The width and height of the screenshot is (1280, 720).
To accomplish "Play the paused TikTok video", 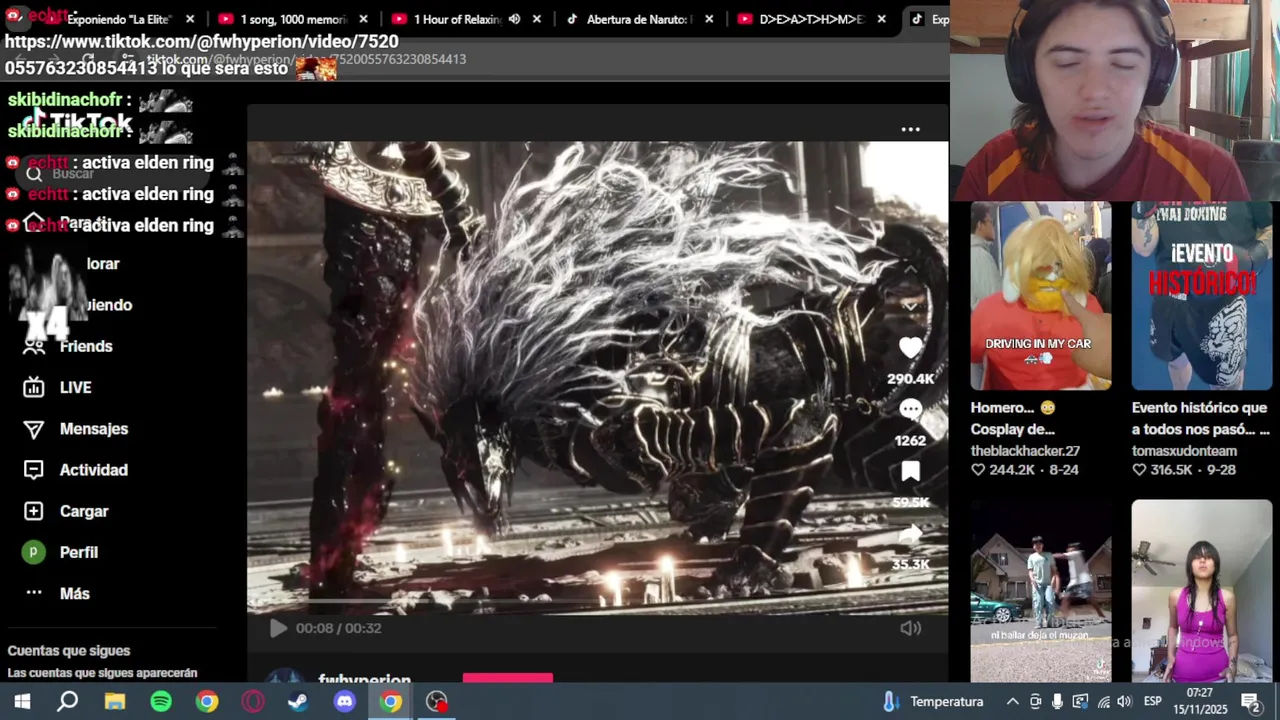I will [x=278, y=628].
